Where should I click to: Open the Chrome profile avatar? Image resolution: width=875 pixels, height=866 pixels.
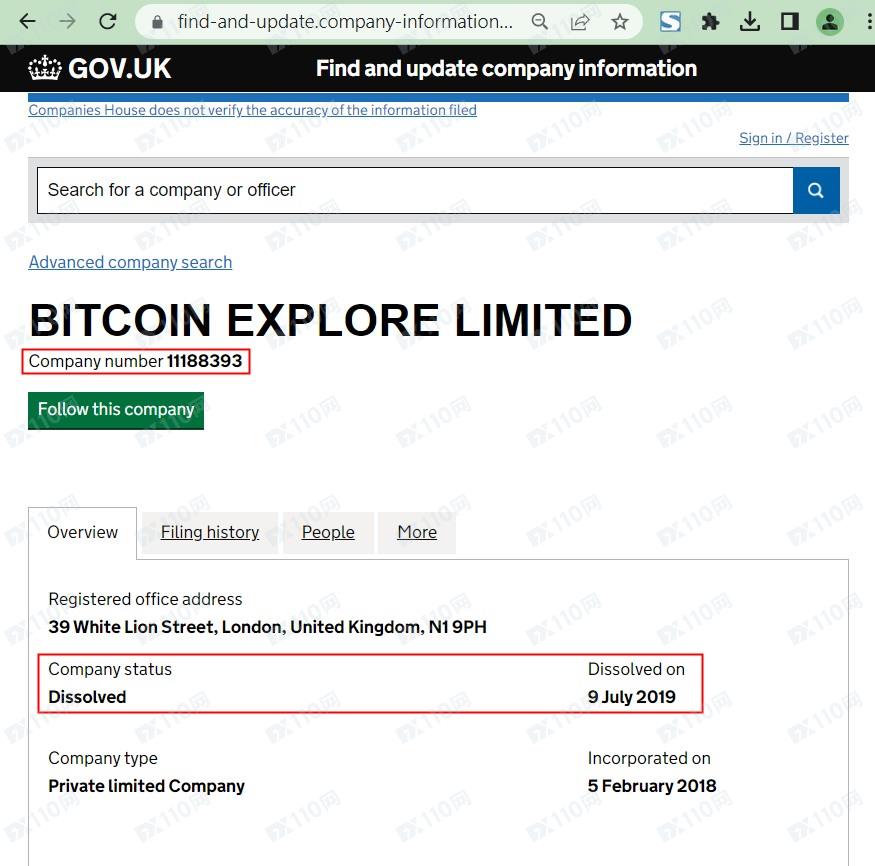tap(830, 21)
